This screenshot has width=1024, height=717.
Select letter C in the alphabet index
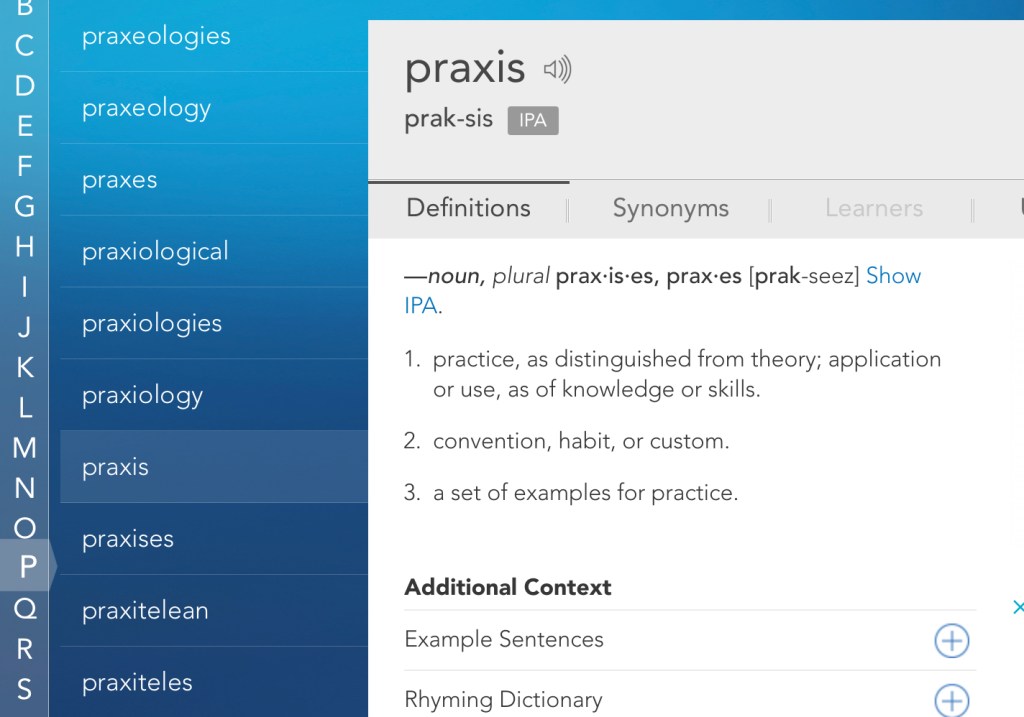(25, 45)
